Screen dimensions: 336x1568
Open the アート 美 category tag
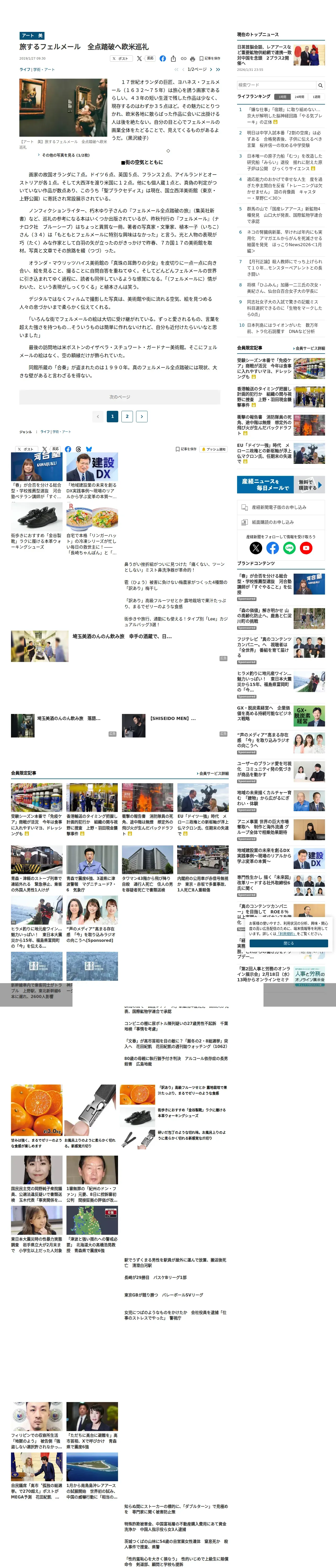click(x=32, y=36)
